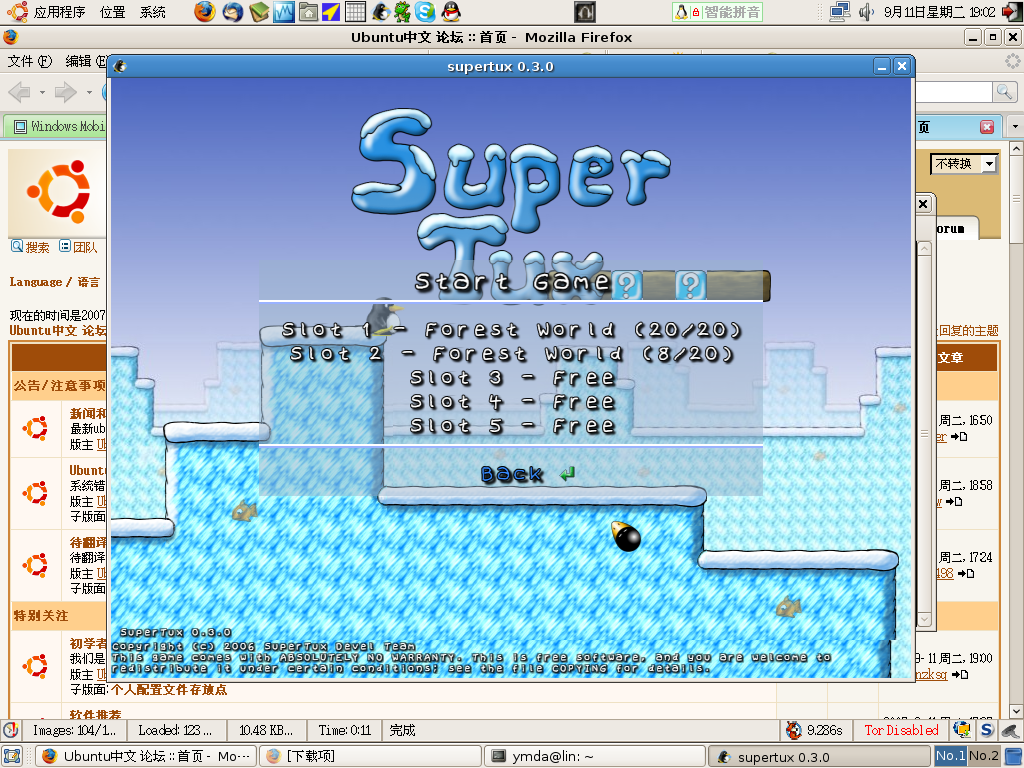The image size is (1024, 768).
Task: Open the volume speaker tray icon
Action: pos(866,12)
